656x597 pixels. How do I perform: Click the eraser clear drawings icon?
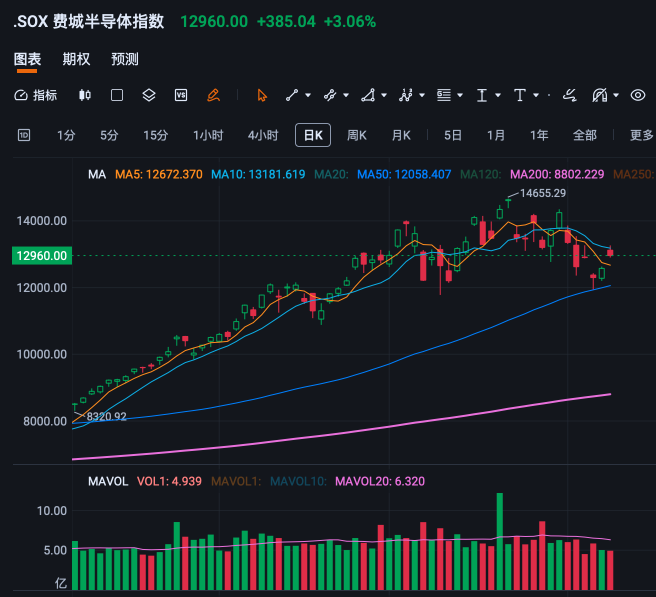click(569, 95)
